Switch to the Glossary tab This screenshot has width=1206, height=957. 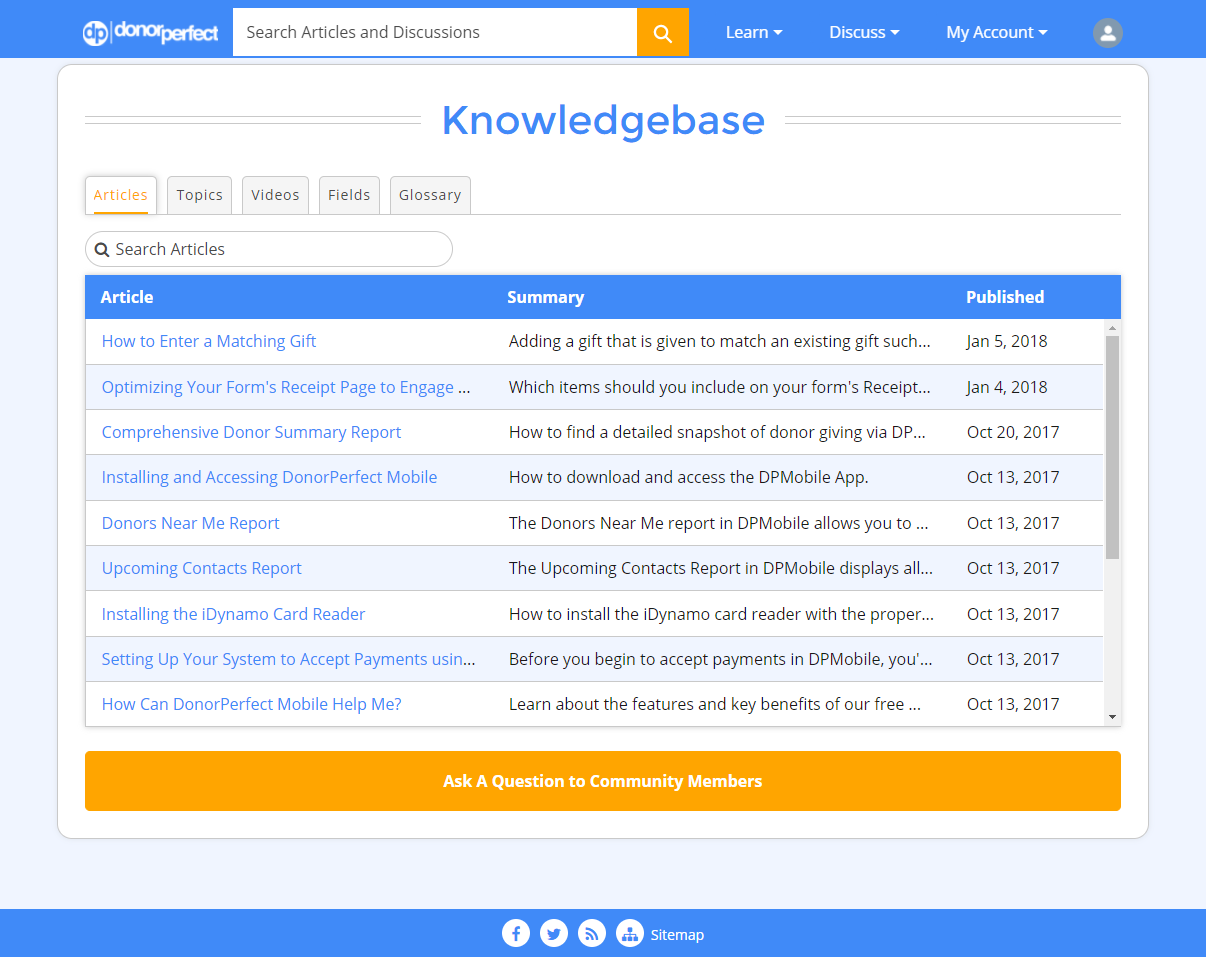(x=430, y=195)
